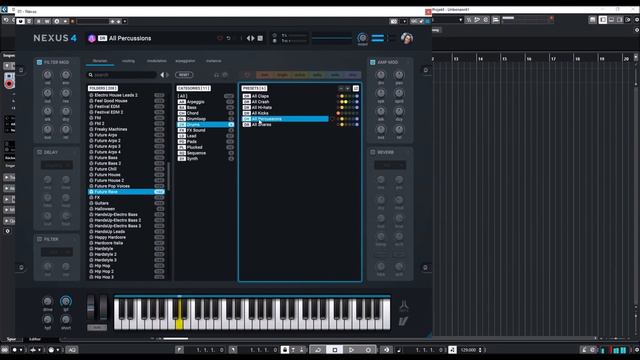Toggle the FILTER MOD section on/off
The height and width of the screenshot is (360, 640).
[40, 62]
